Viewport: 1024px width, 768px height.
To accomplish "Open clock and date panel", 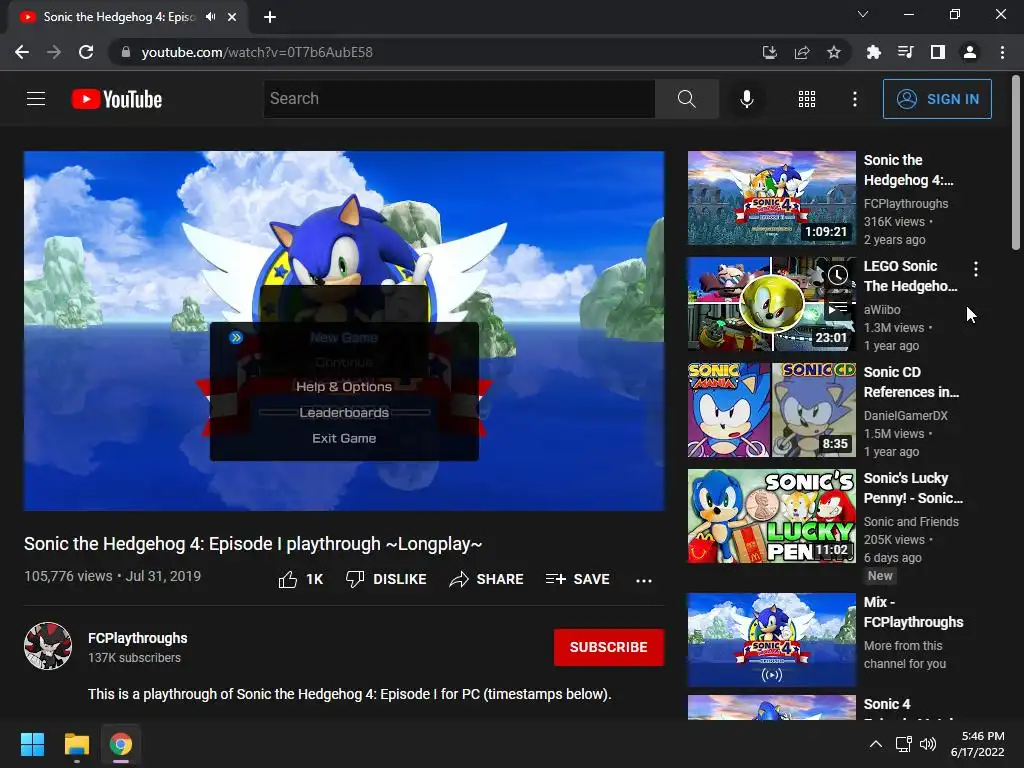I will (x=978, y=744).
